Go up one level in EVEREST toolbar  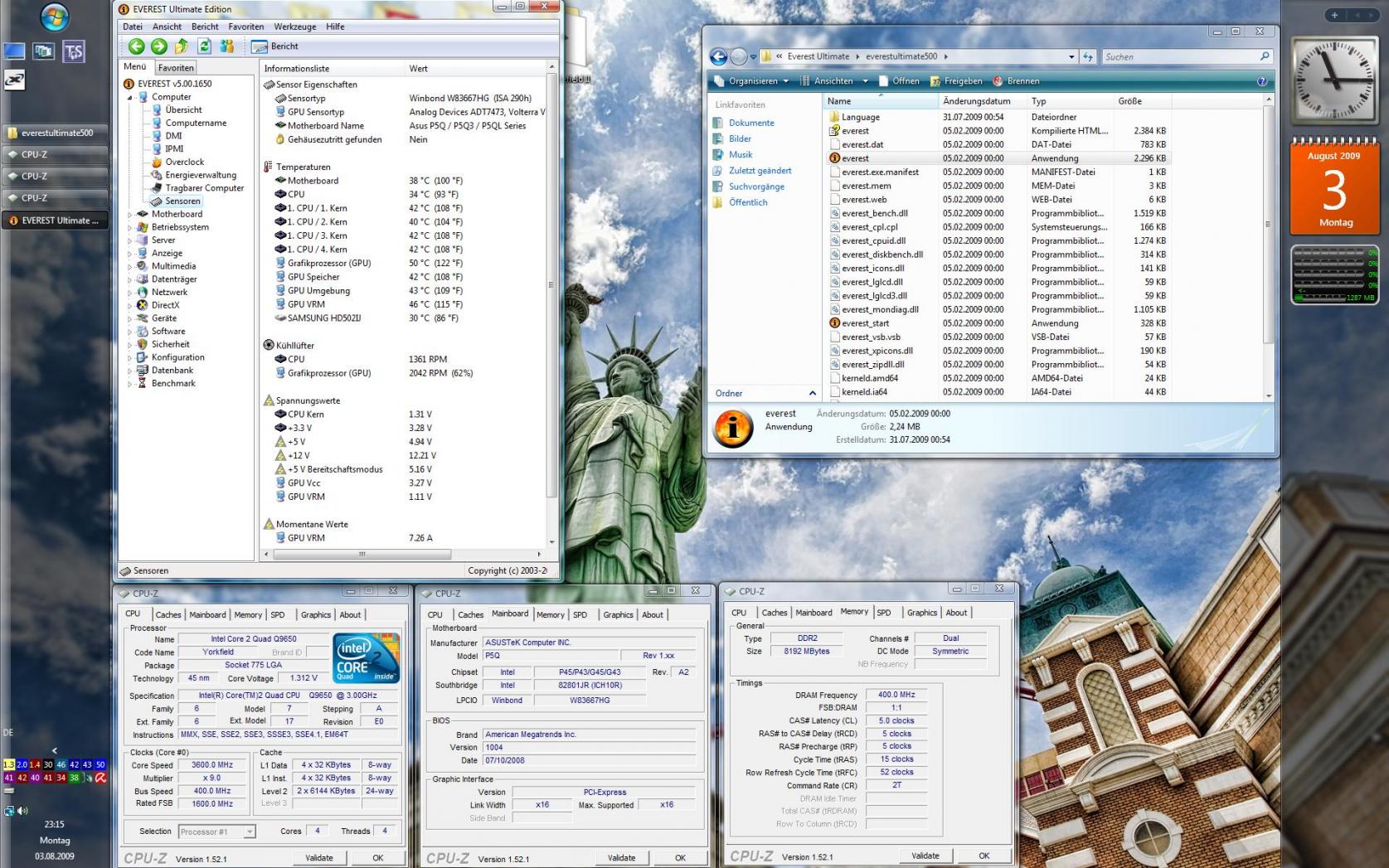pyautogui.click(x=182, y=46)
